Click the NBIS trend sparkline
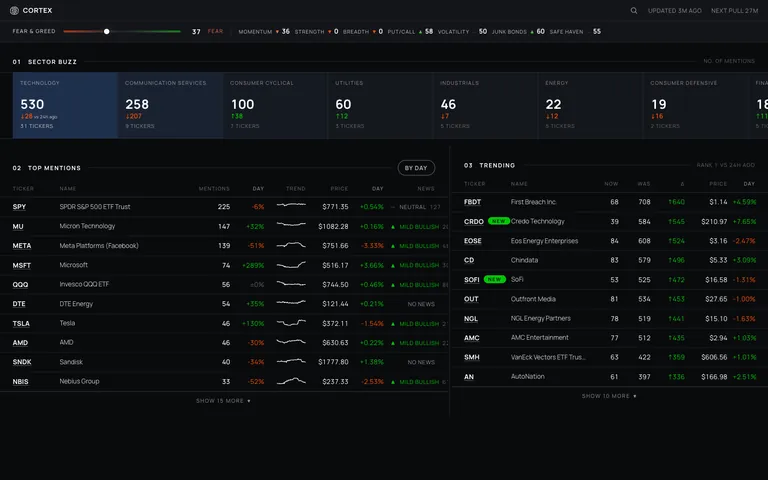The width and height of the screenshot is (768, 480). tap(291, 381)
